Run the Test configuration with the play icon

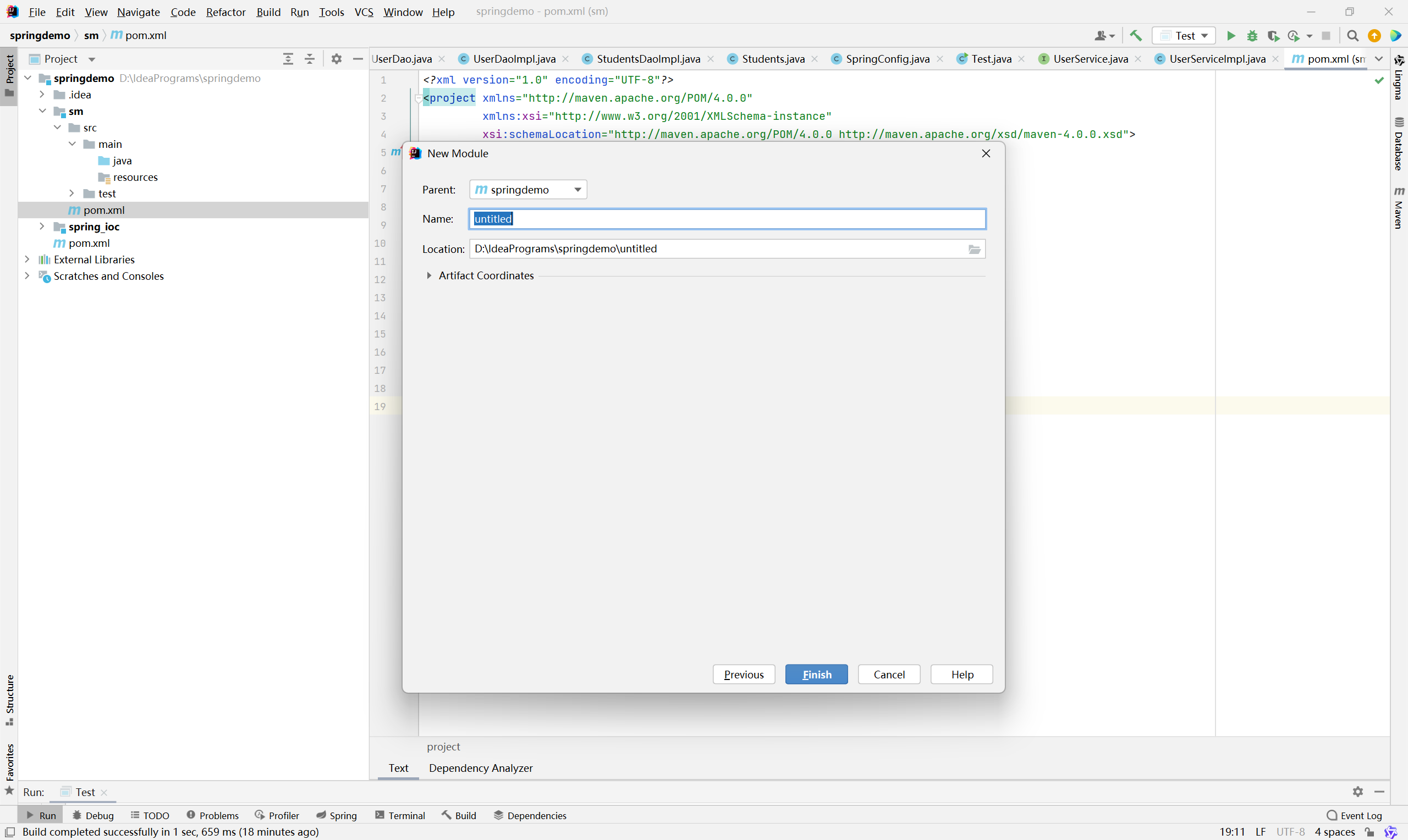click(1231, 36)
